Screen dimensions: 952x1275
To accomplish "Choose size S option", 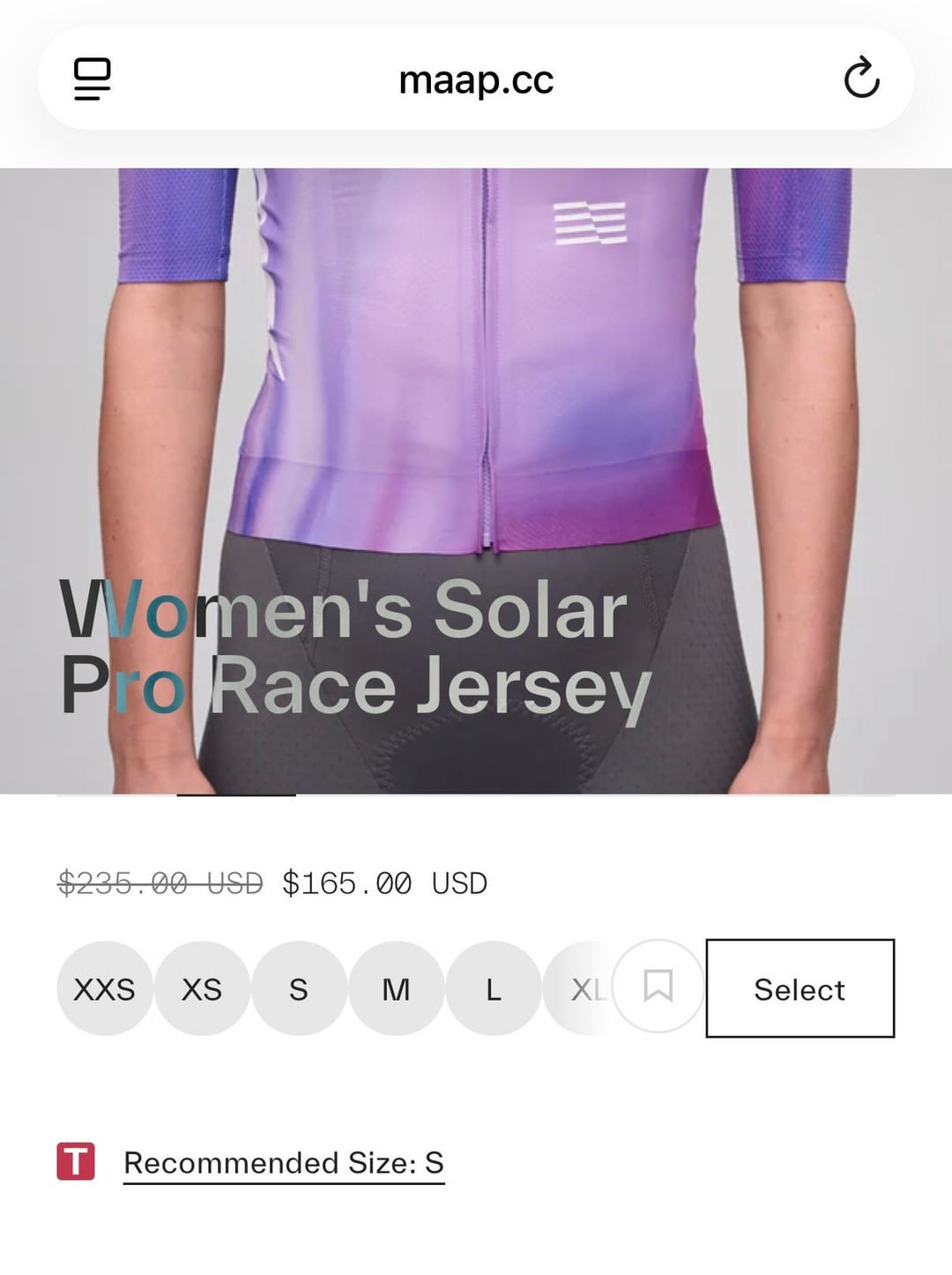I will 299,988.
